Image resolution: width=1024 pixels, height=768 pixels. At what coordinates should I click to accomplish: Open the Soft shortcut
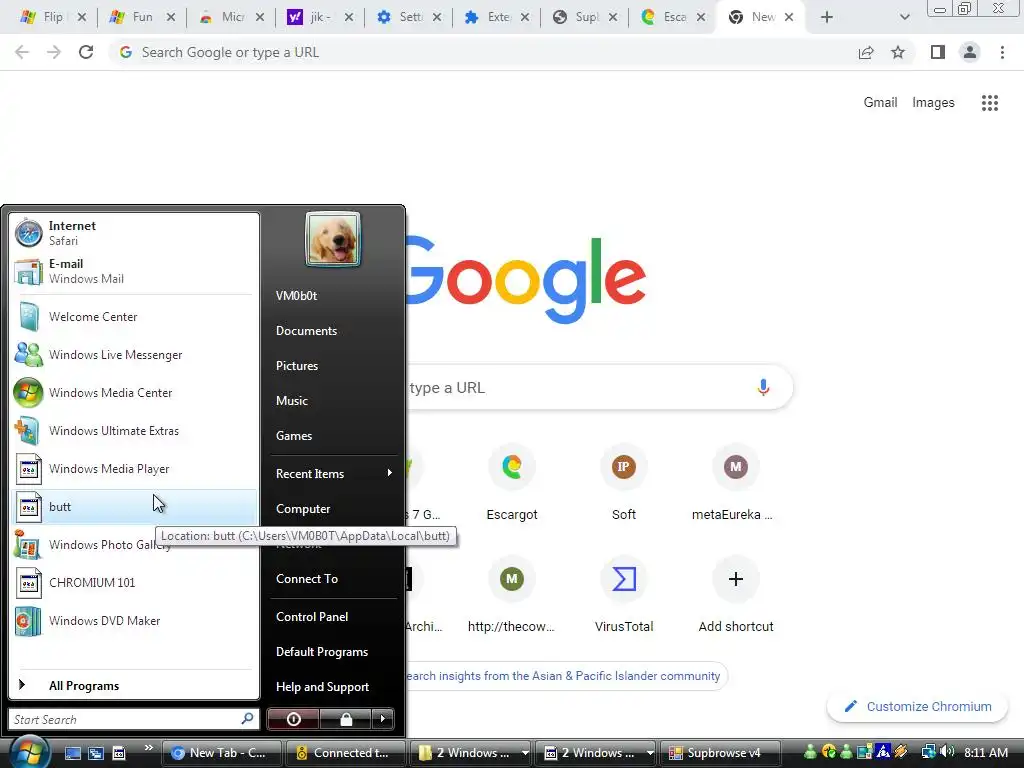coord(624,482)
